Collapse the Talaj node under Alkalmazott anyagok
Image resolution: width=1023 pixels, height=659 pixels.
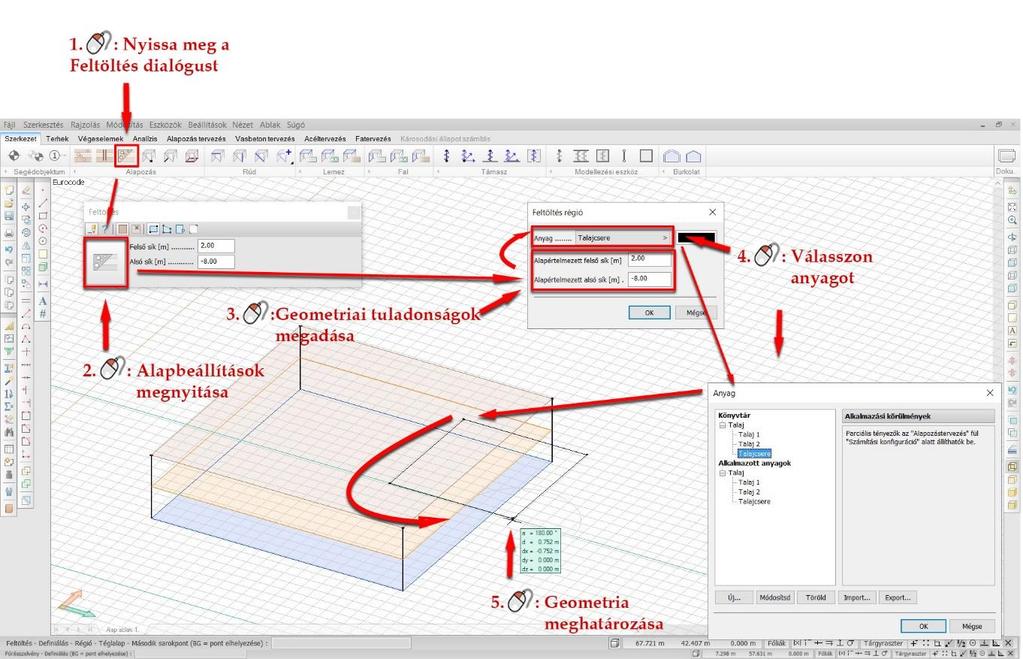point(723,472)
